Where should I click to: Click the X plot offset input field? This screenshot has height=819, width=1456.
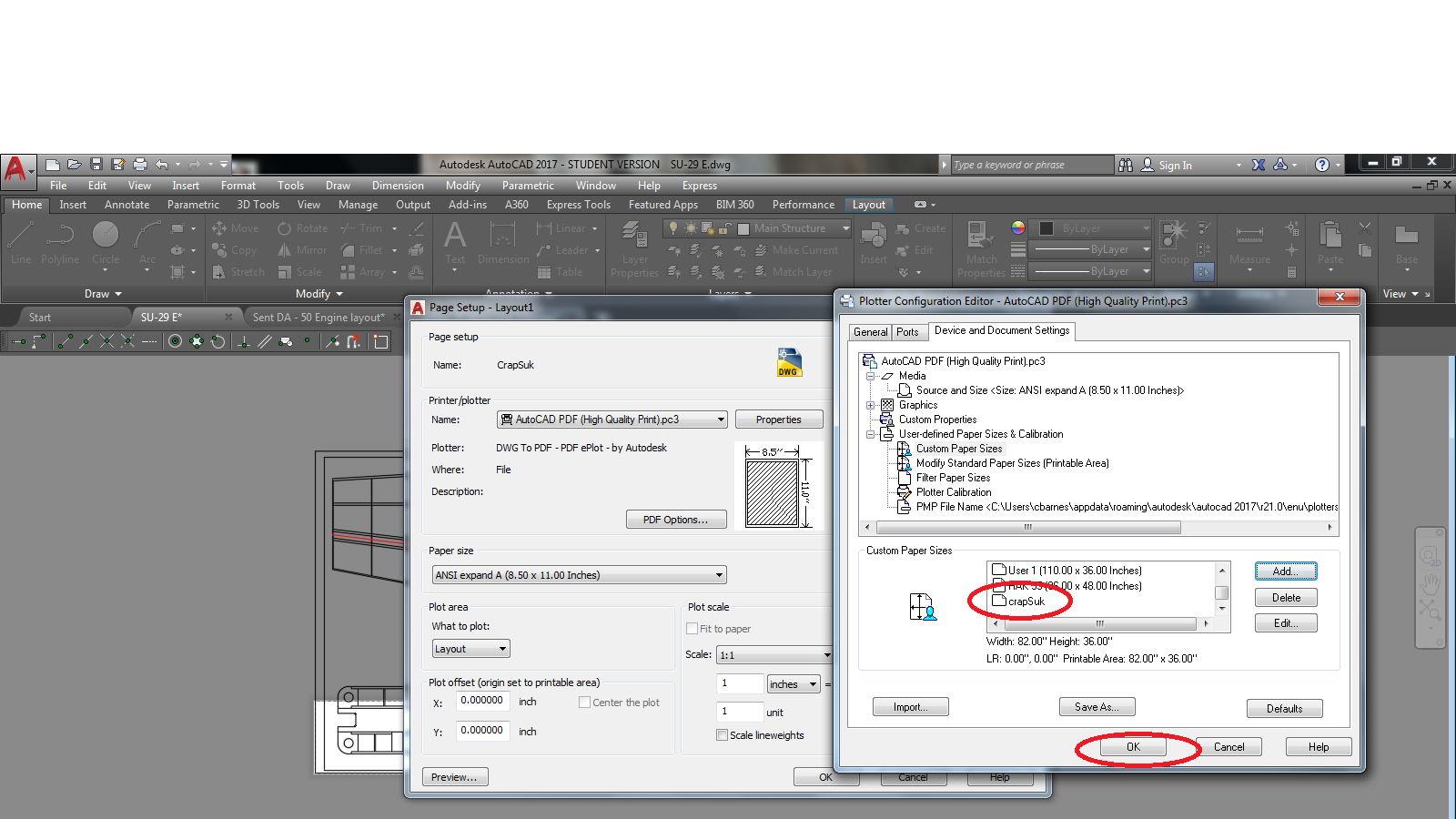tap(482, 701)
